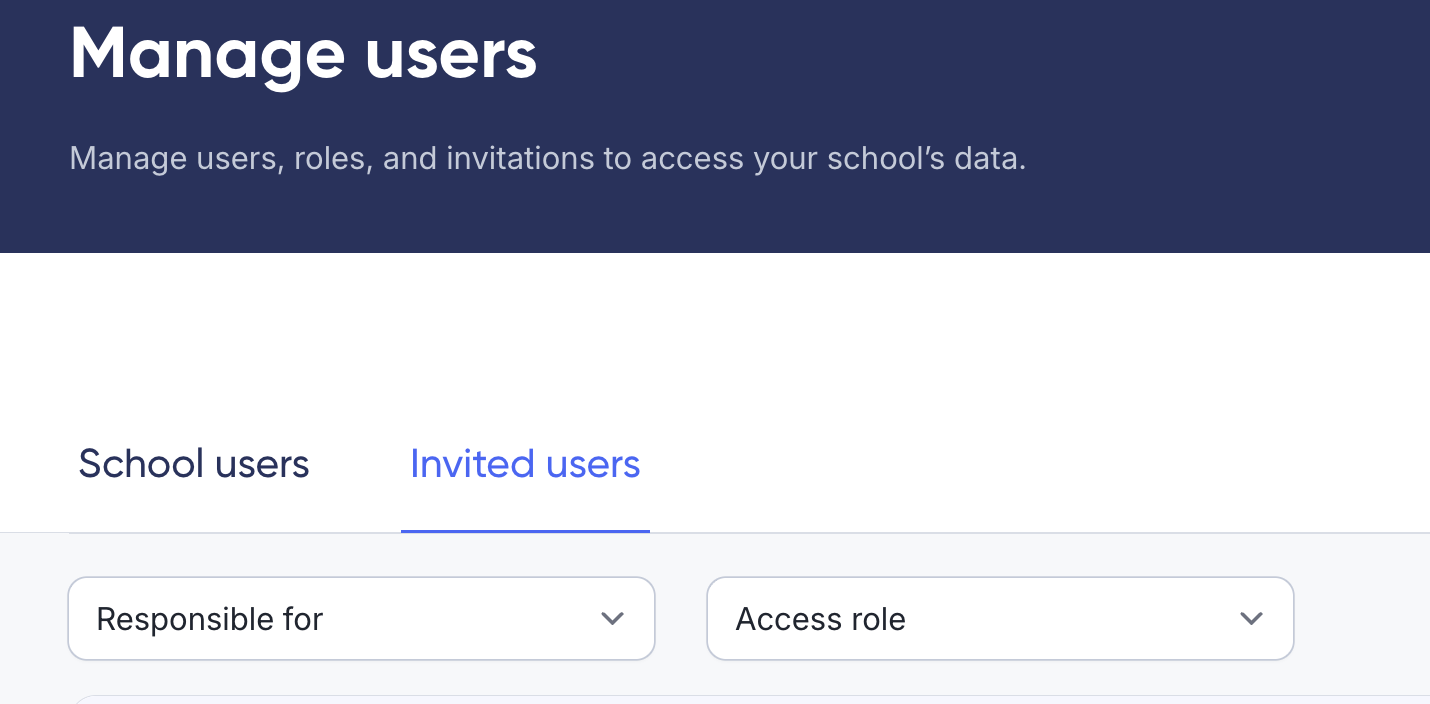Open the Access role dropdown
This screenshot has width=1430, height=704.
tap(1000, 619)
